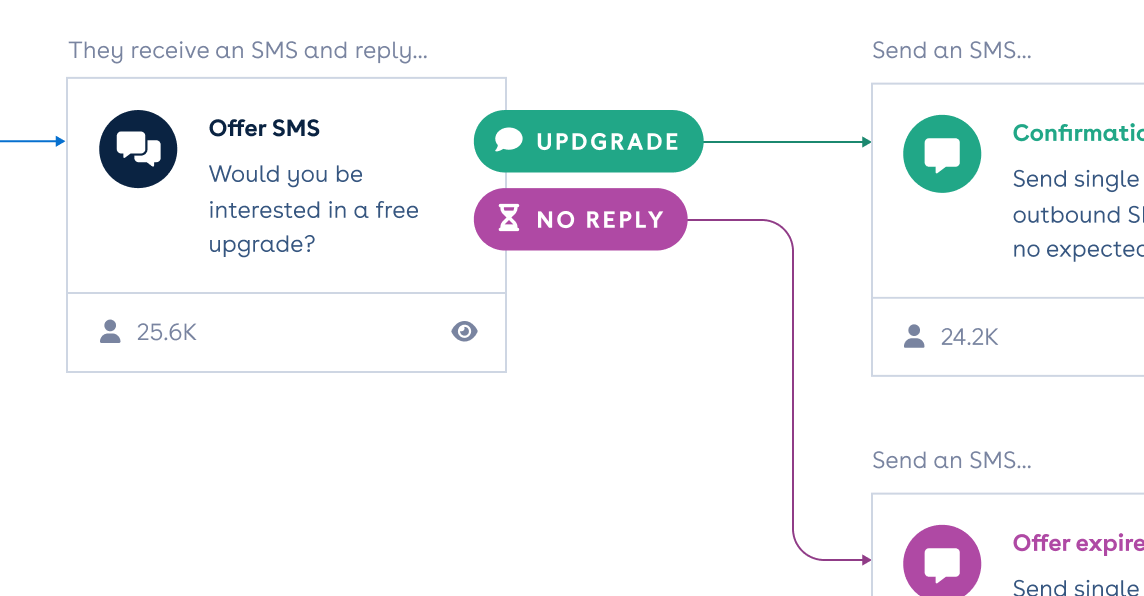Viewport: 1144px width, 596px height.
Task: Click the Confirmation card description text
Action: (1077, 214)
